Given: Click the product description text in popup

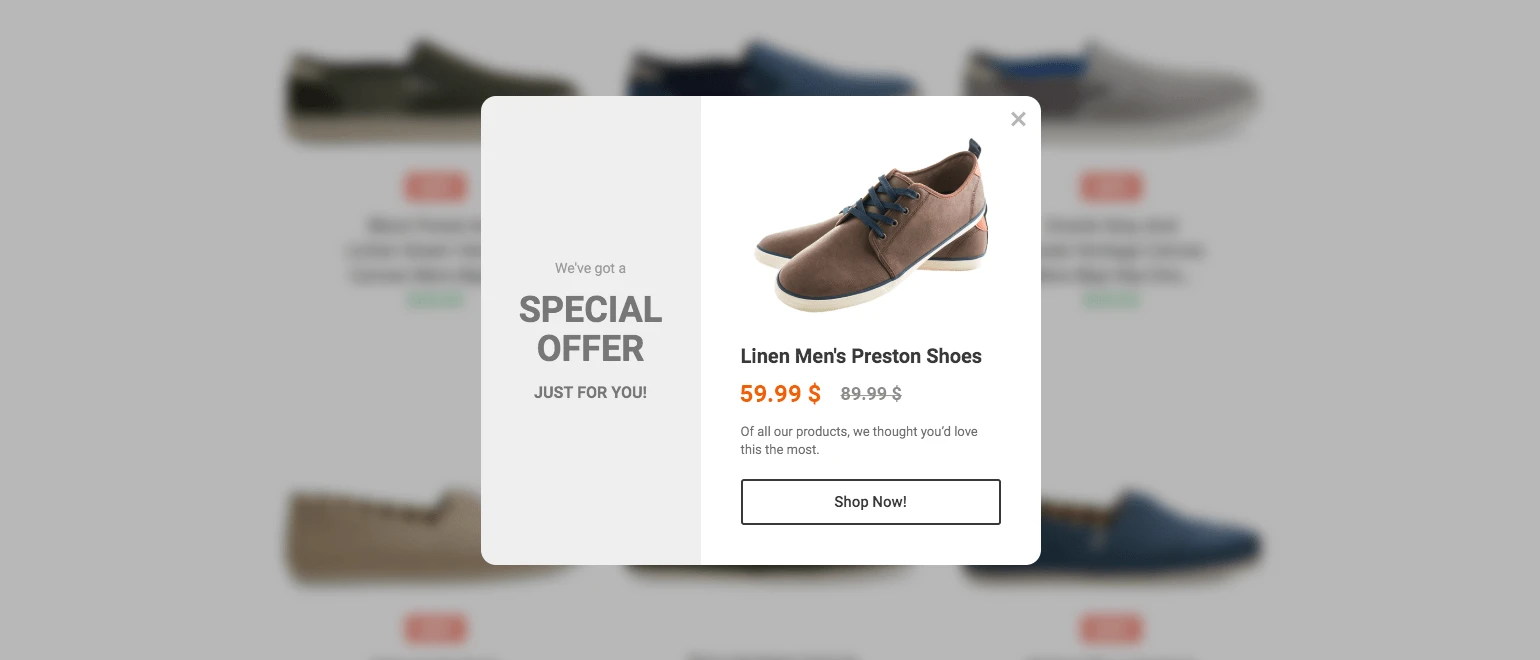Looking at the screenshot, I should click(858, 440).
